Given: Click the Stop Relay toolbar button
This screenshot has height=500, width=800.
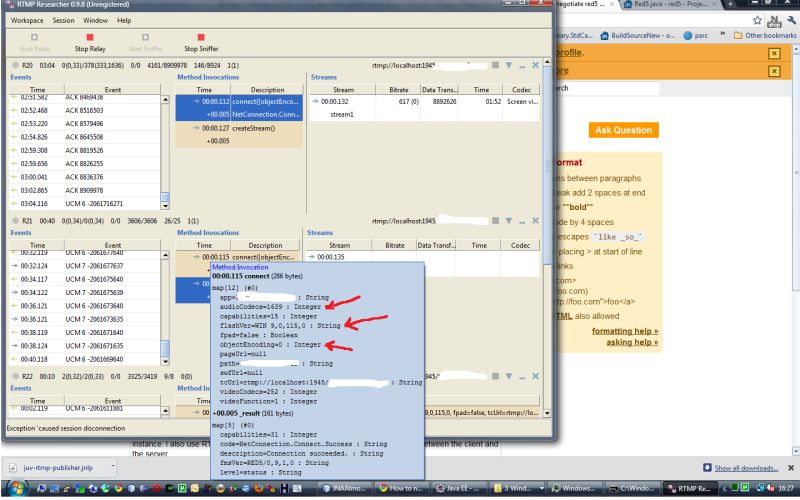Looking at the screenshot, I should (90, 43).
